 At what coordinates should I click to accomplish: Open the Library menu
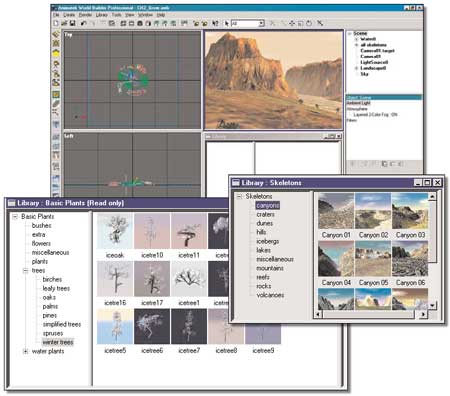102,15
